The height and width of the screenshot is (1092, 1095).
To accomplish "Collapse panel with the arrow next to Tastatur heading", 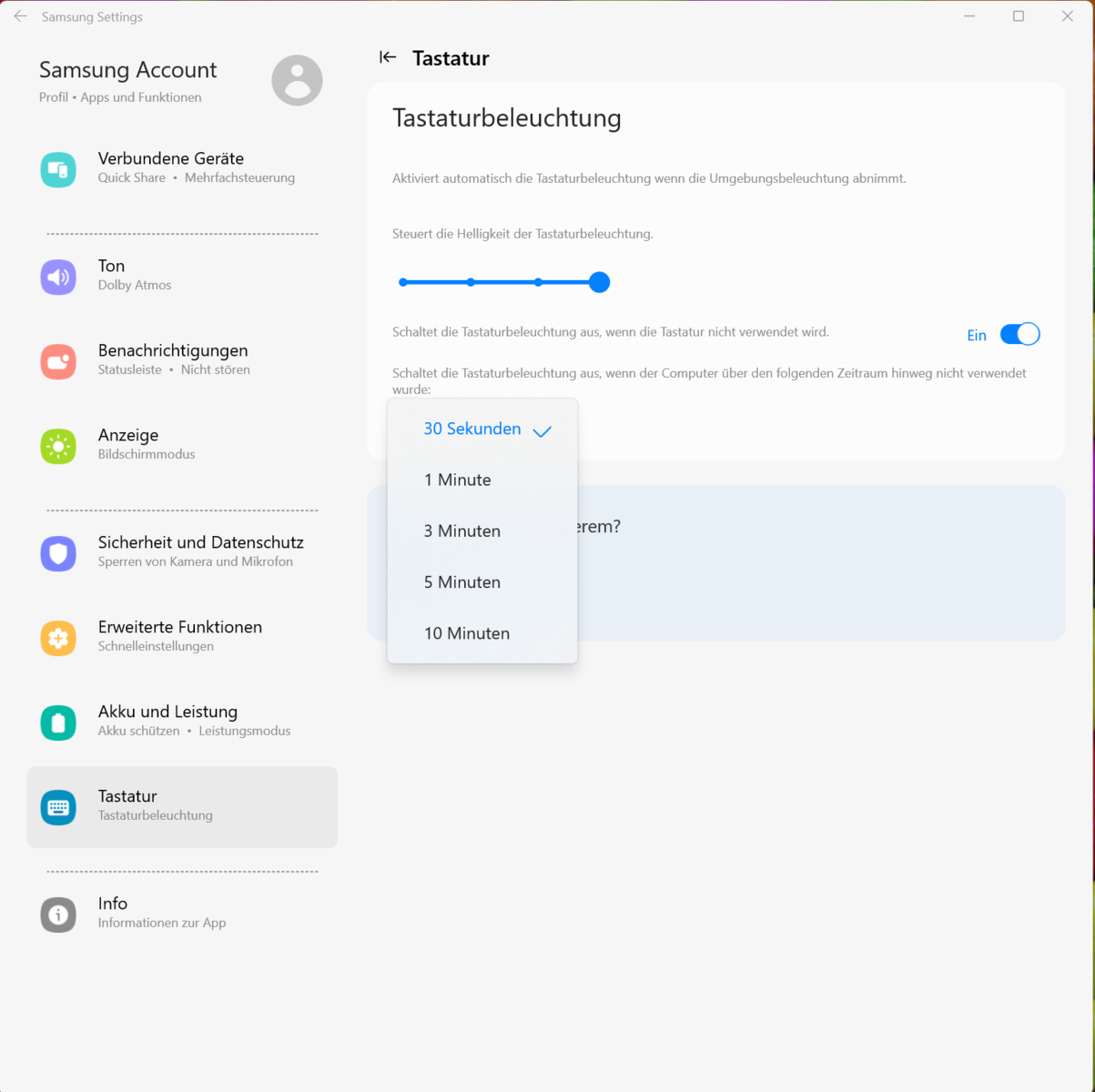I will click(388, 57).
